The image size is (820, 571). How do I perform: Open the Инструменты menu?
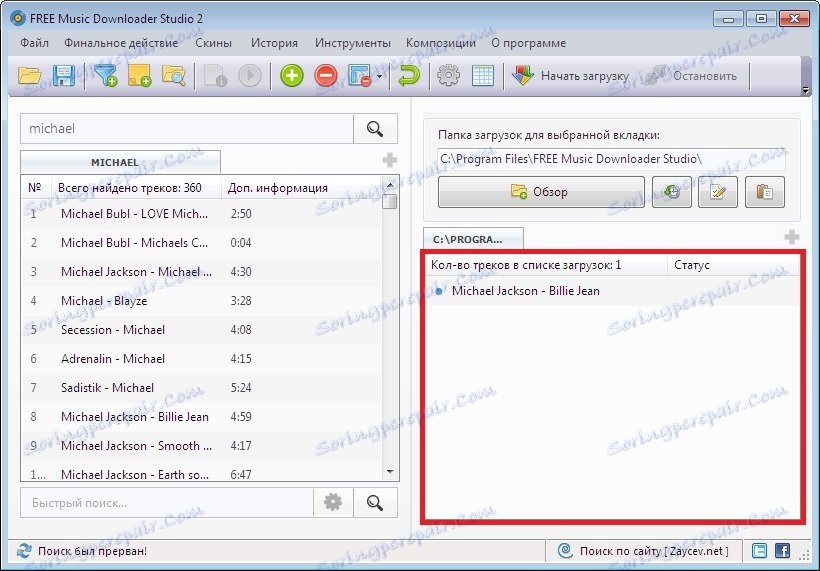click(353, 43)
